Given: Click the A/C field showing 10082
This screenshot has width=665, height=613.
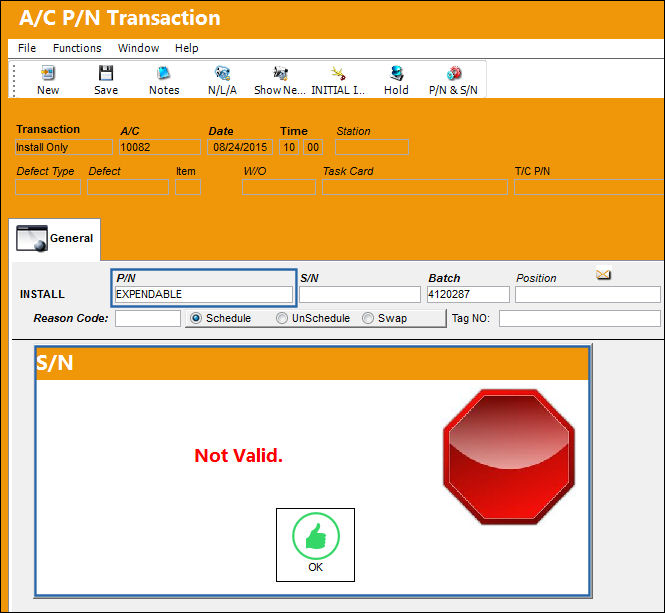Looking at the screenshot, I should point(160,147).
